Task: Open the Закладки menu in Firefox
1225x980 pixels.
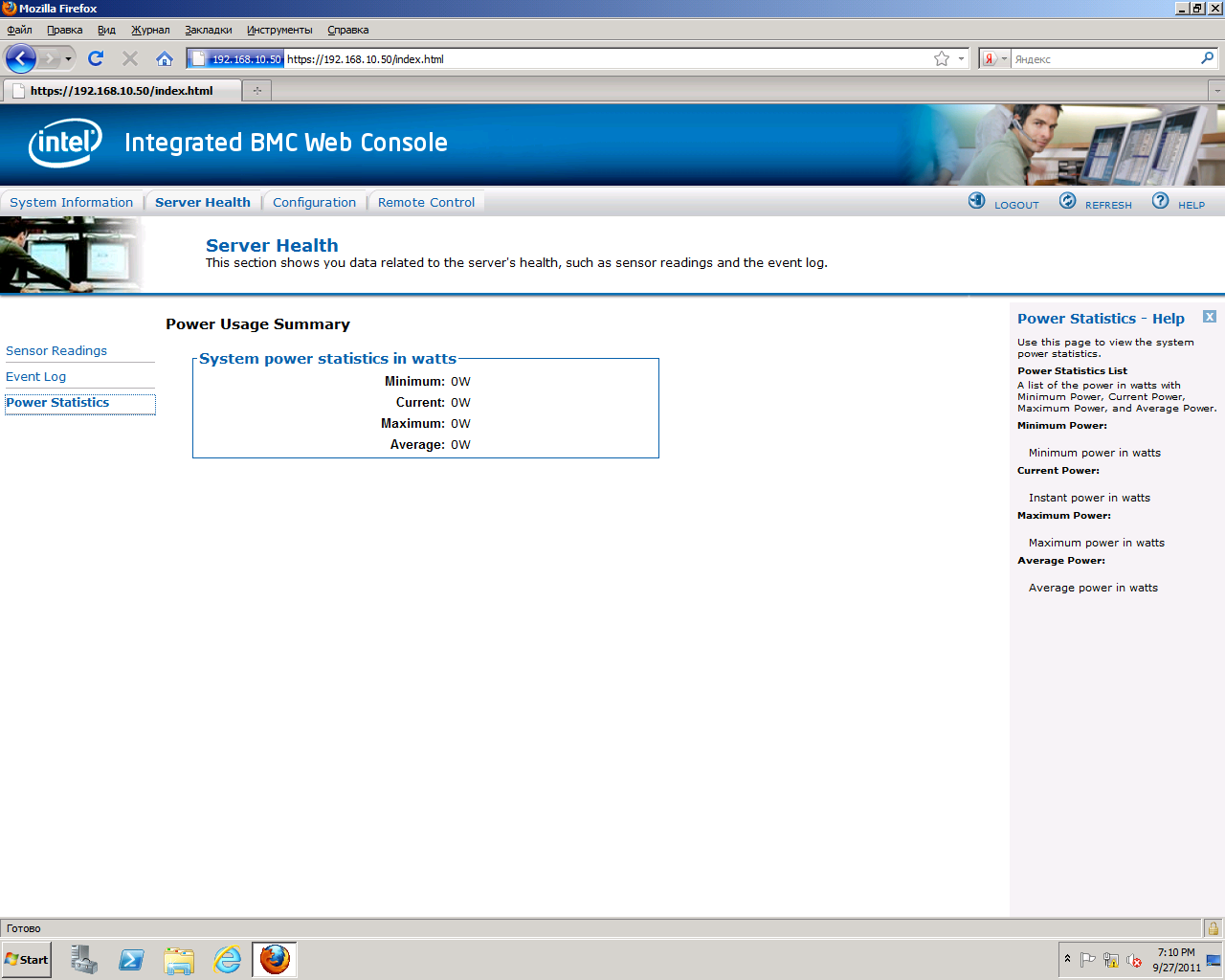Action: (208, 30)
